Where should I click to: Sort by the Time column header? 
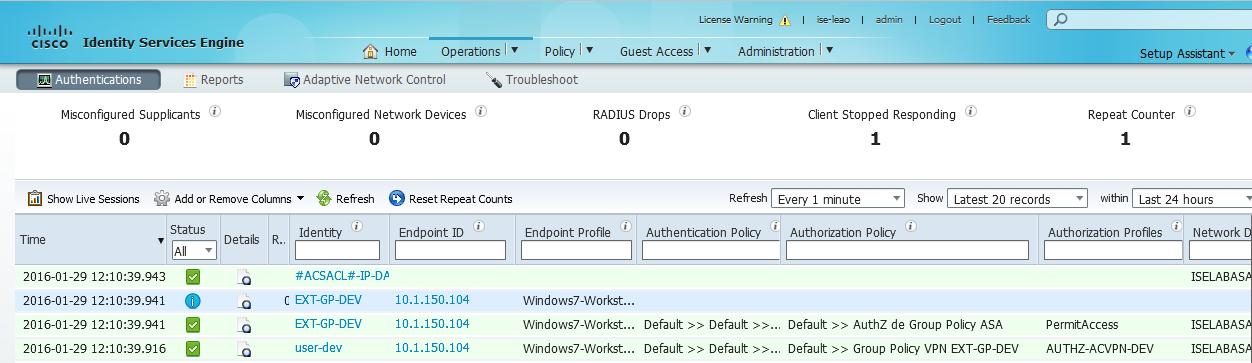(x=90, y=240)
